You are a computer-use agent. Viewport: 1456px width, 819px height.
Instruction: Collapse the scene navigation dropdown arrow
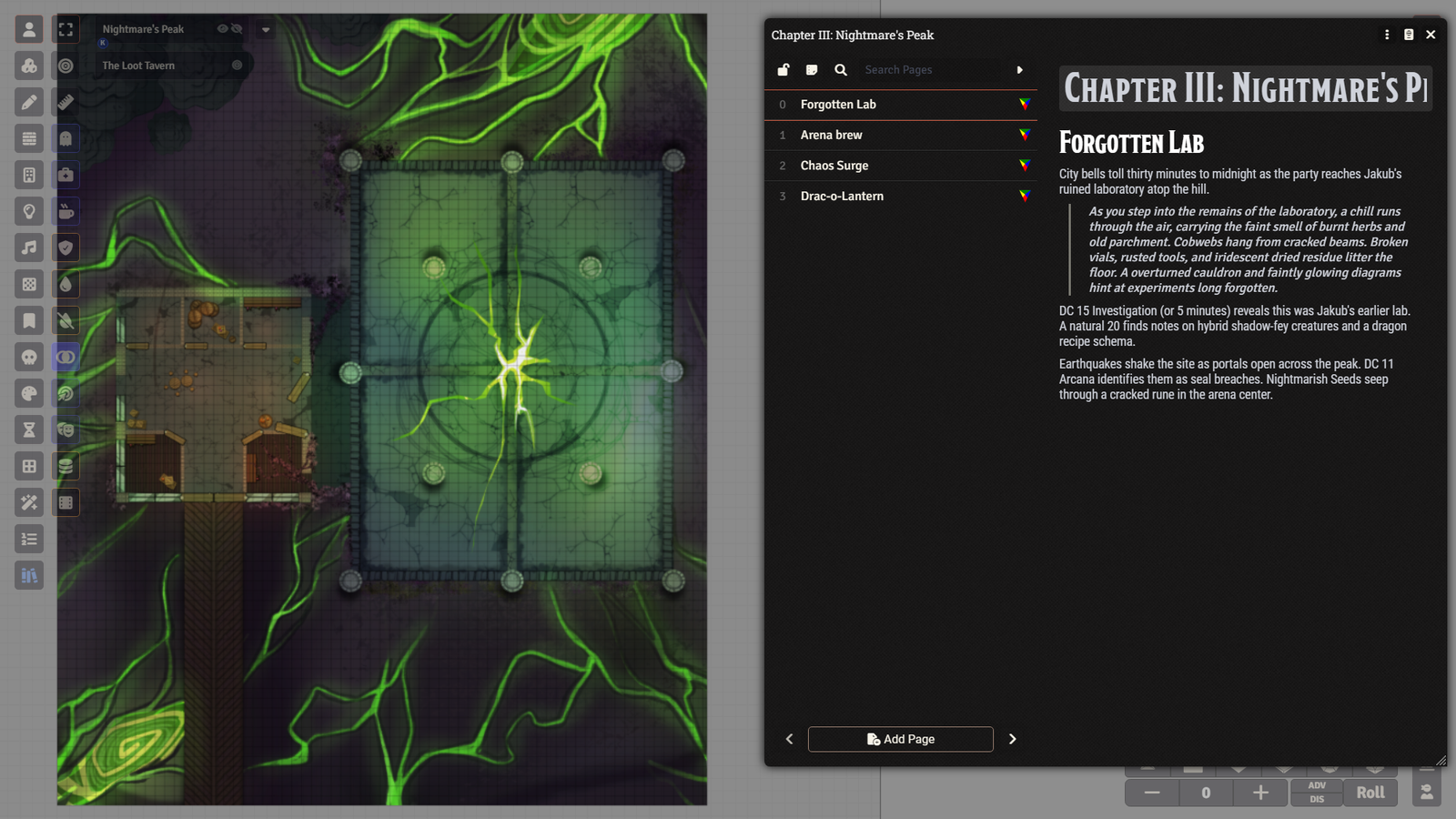coord(266,29)
